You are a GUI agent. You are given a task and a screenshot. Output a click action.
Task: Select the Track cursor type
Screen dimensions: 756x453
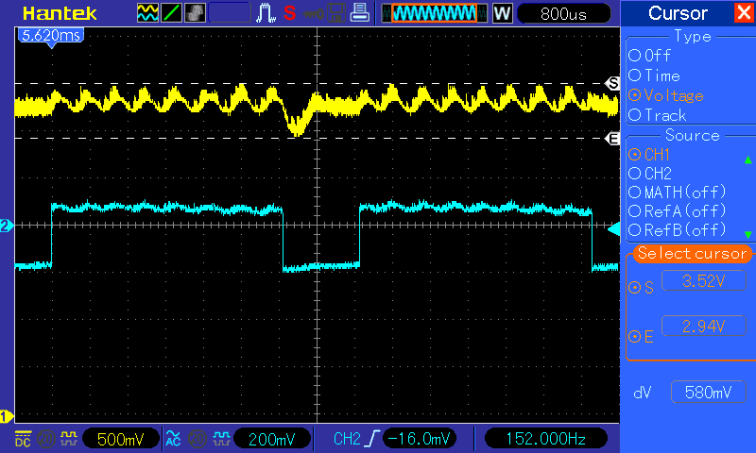pos(657,115)
